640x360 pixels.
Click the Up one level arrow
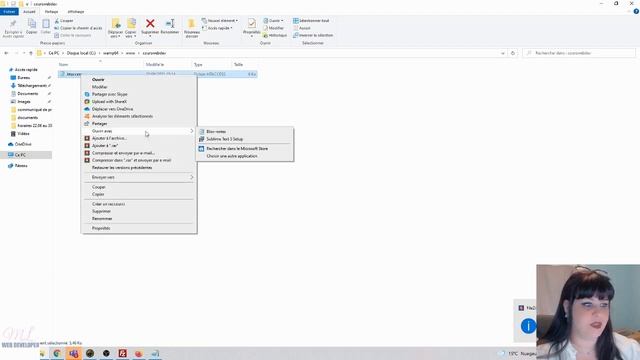click(x=31, y=53)
